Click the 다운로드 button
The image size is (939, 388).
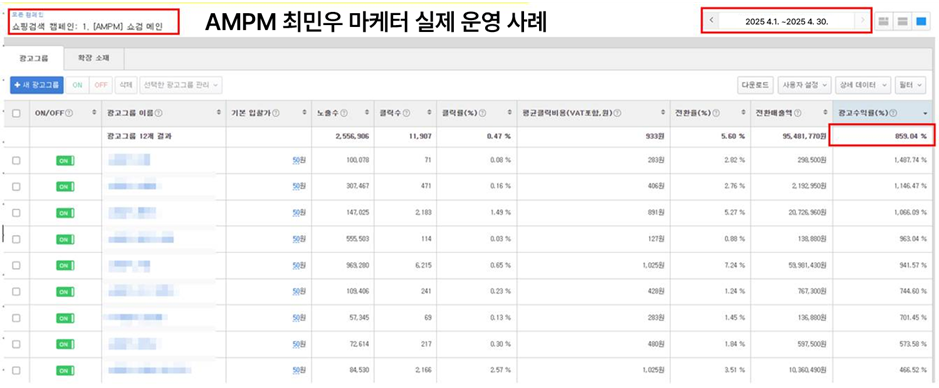point(756,85)
